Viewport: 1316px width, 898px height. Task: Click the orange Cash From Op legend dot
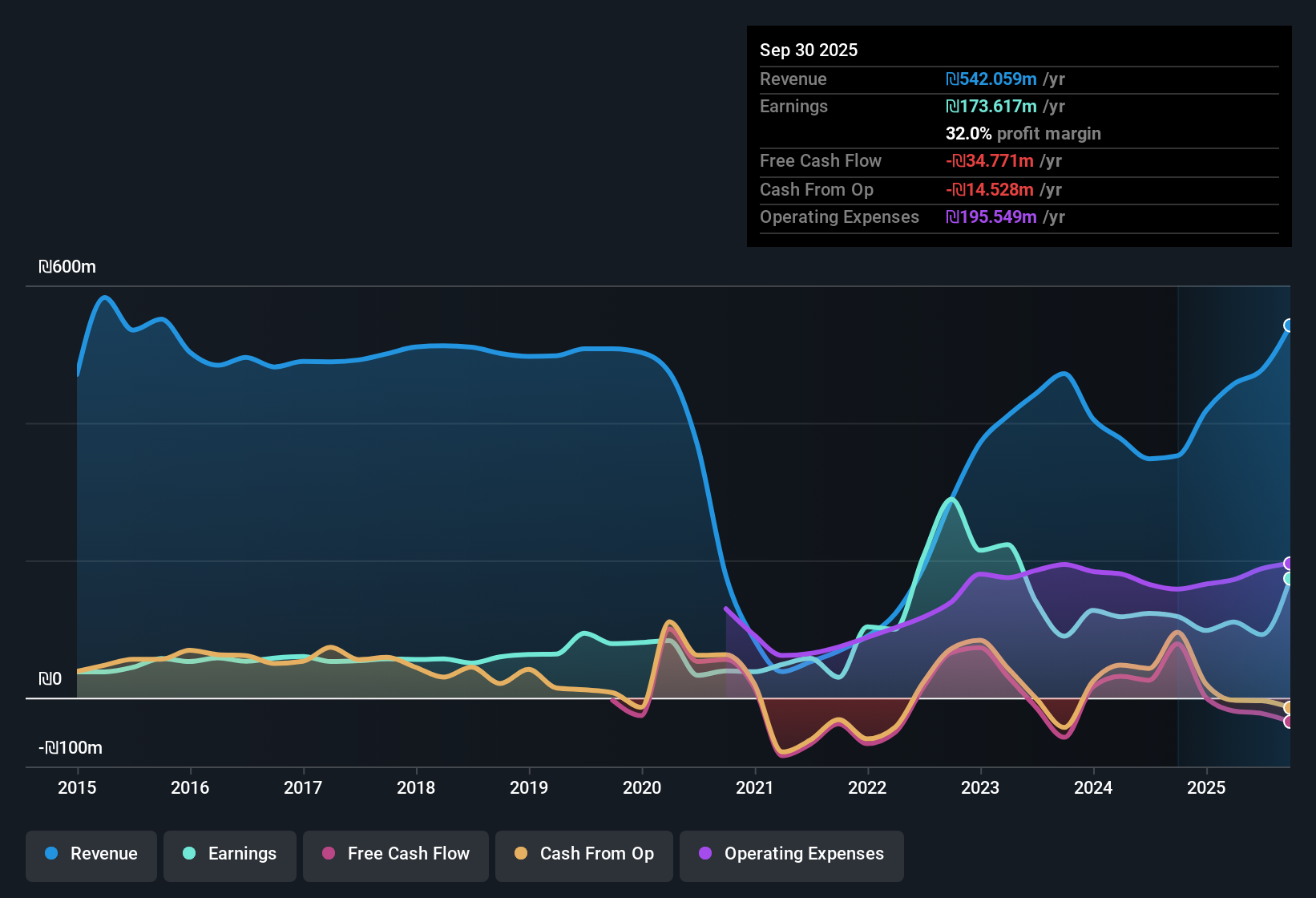point(520,854)
